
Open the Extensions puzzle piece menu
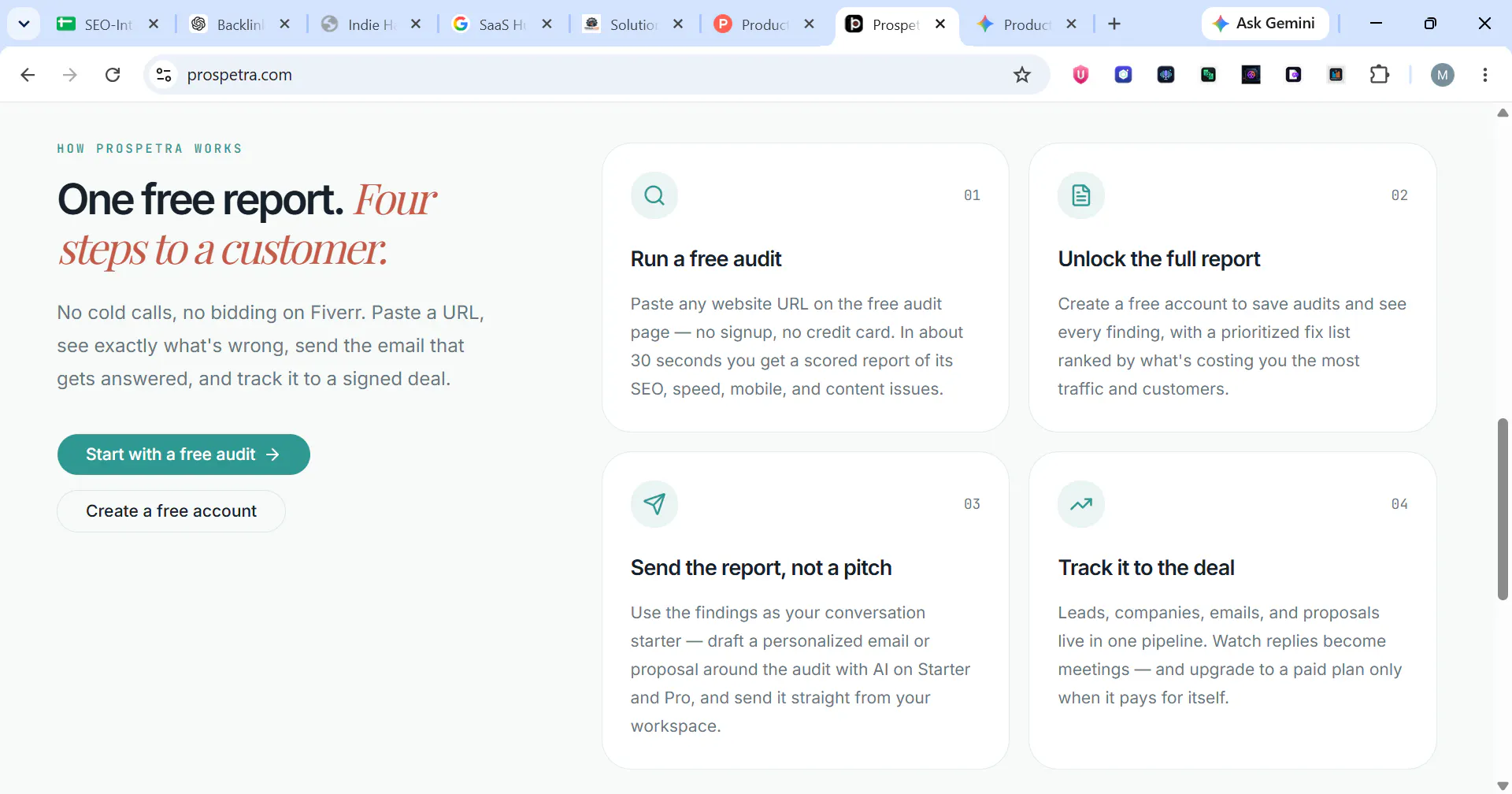1380,75
